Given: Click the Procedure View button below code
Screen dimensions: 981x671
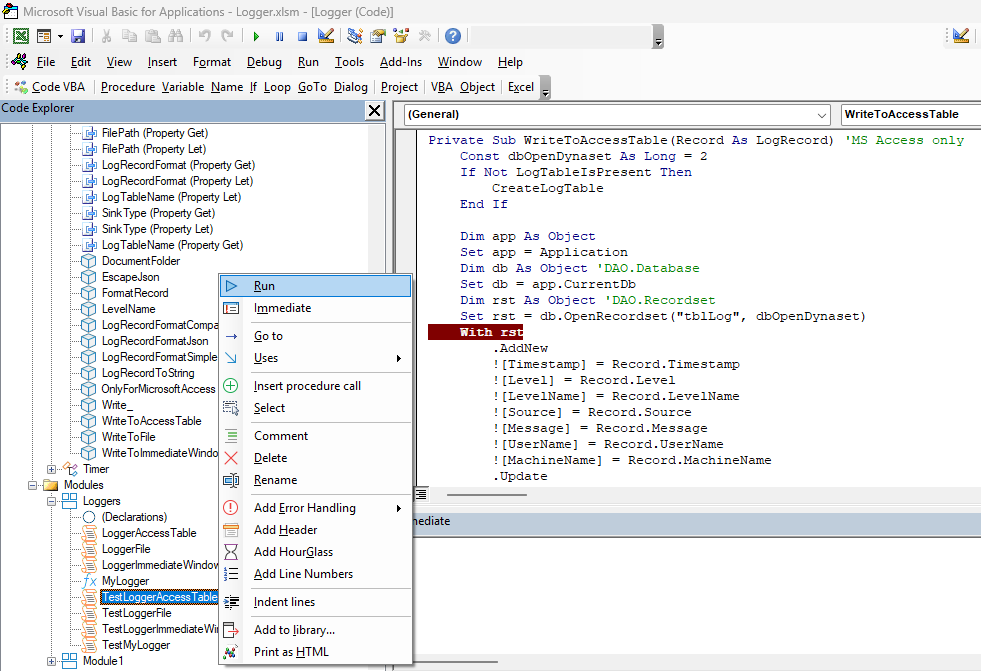Looking at the screenshot, I should coord(422,495).
